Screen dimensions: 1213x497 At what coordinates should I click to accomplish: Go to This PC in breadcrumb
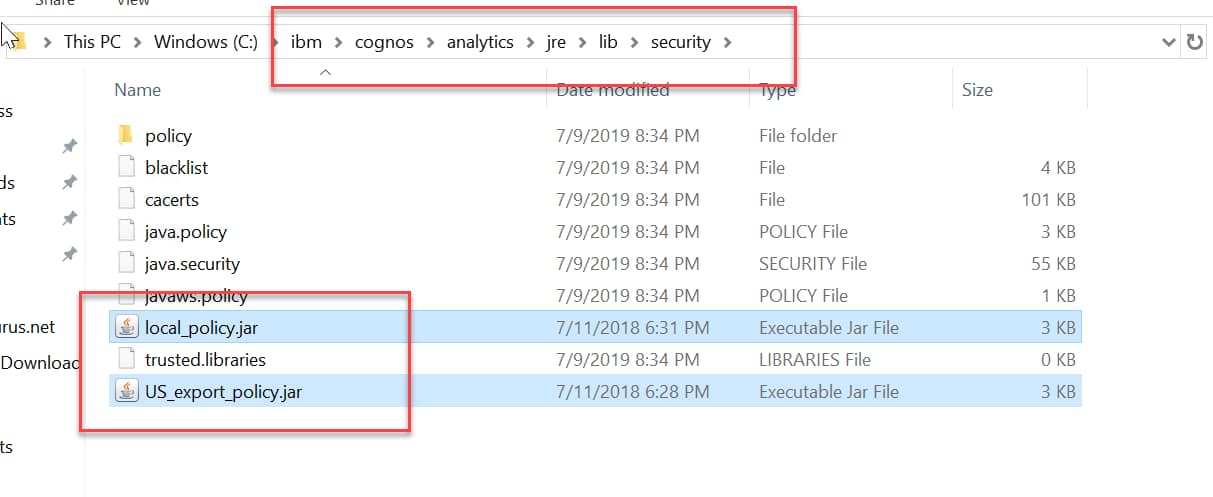tap(93, 42)
